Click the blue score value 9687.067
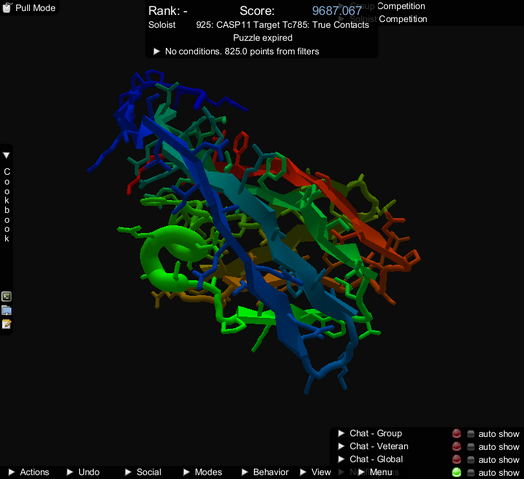Screen dimensions: 524x479 (x=337, y=11)
